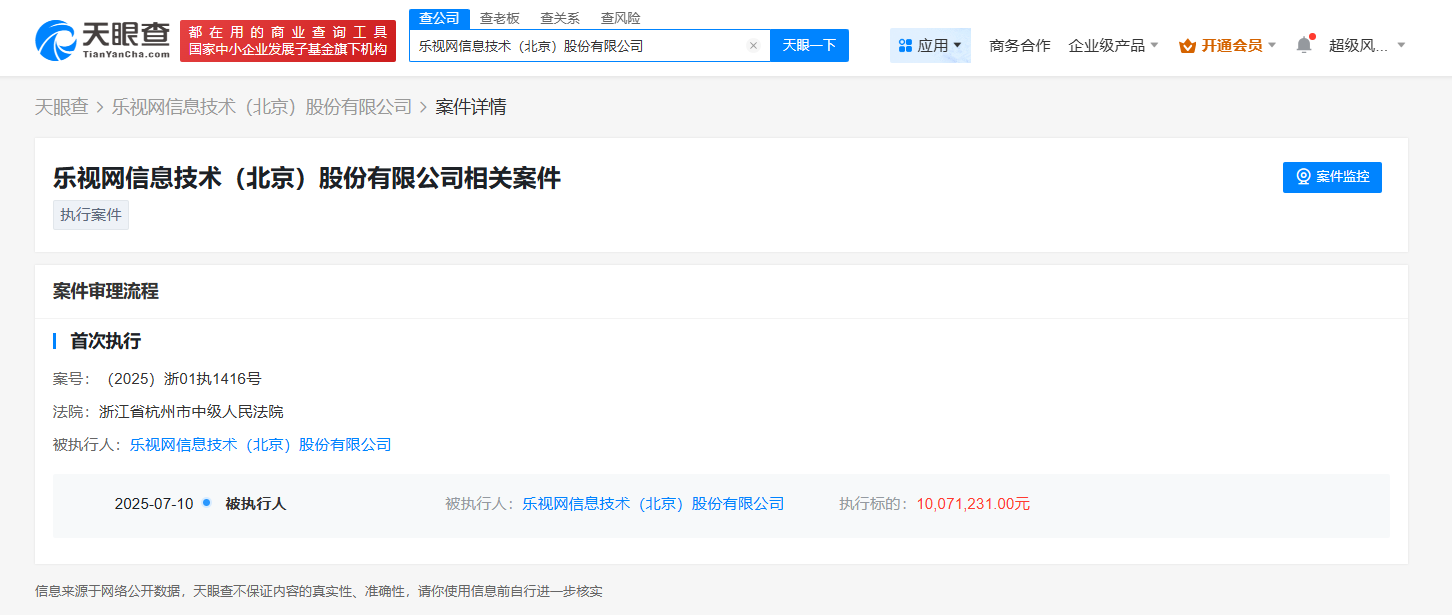Switch to the 查风险 tab
This screenshot has width=1452, height=615.
pos(620,19)
